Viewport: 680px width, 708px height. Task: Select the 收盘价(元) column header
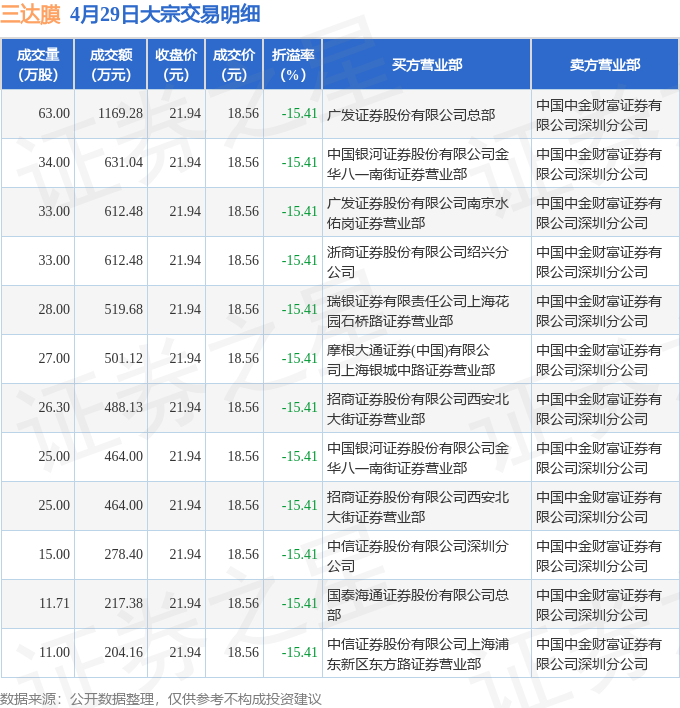176,65
